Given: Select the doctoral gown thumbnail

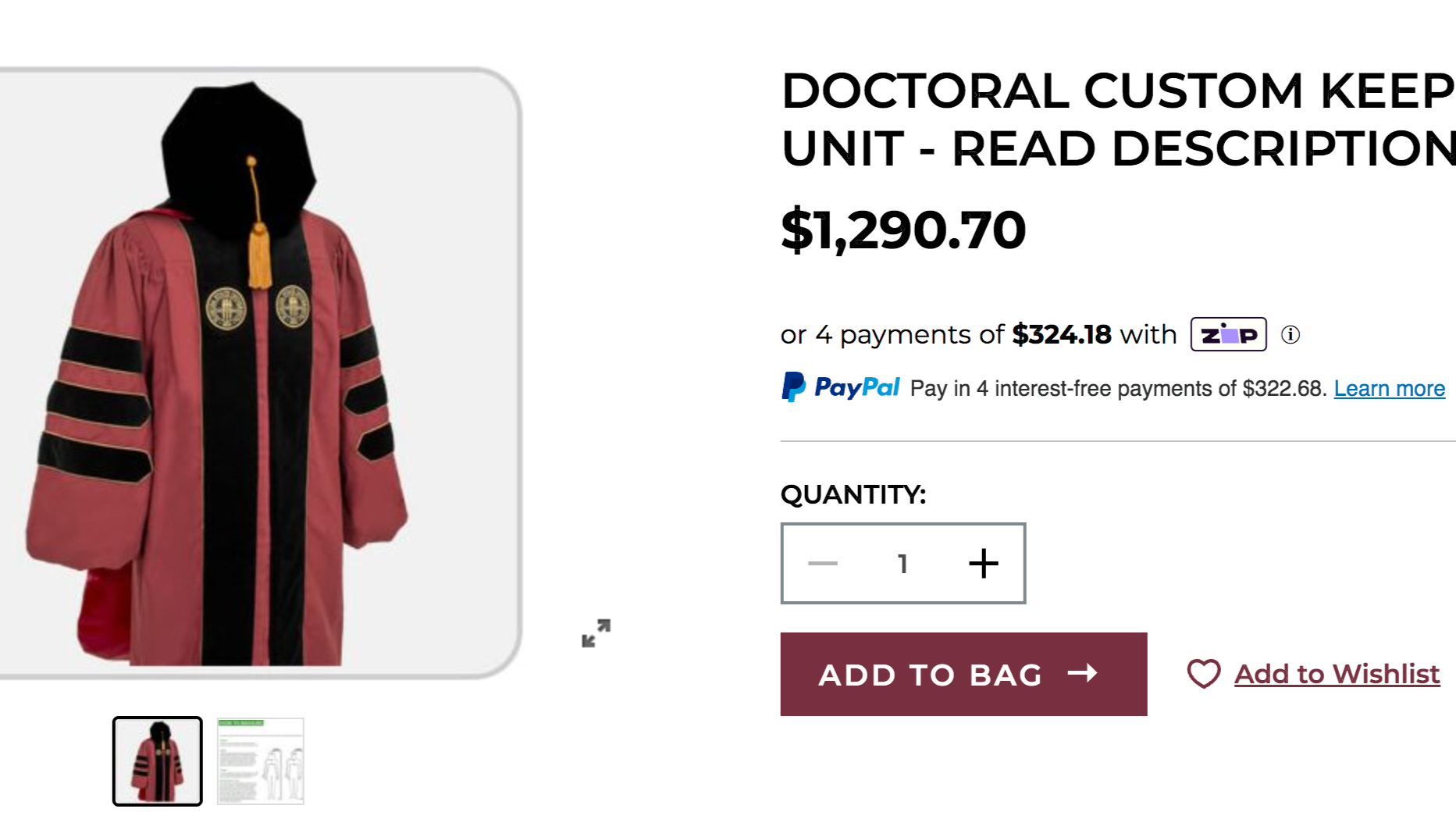Looking at the screenshot, I should tap(156, 761).
